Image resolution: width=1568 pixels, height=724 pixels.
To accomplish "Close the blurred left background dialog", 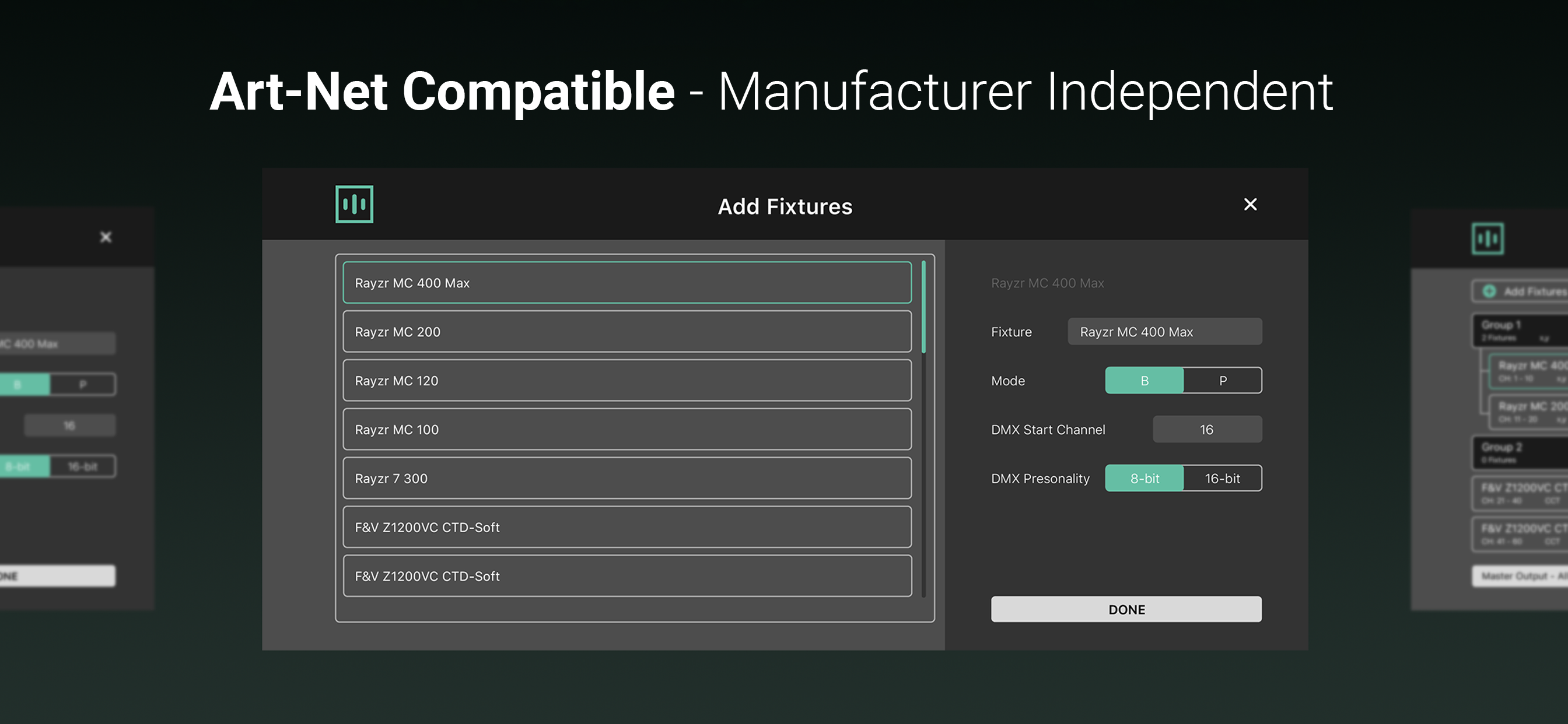I will pos(106,237).
